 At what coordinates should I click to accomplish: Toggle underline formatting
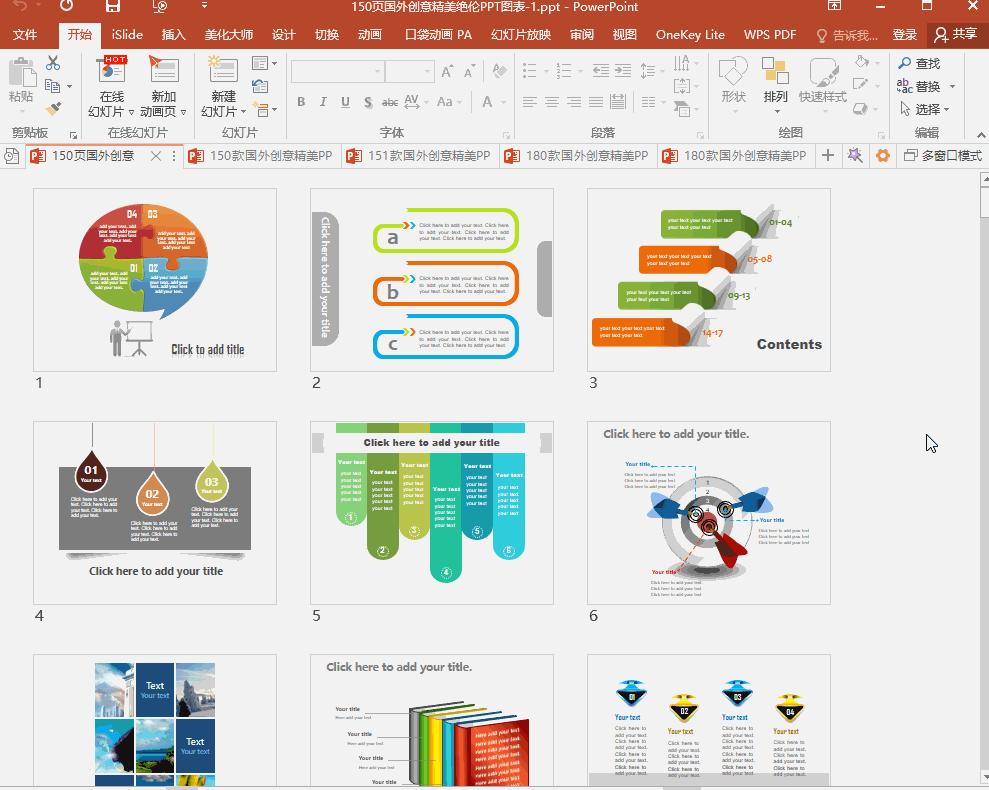[x=345, y=102]
